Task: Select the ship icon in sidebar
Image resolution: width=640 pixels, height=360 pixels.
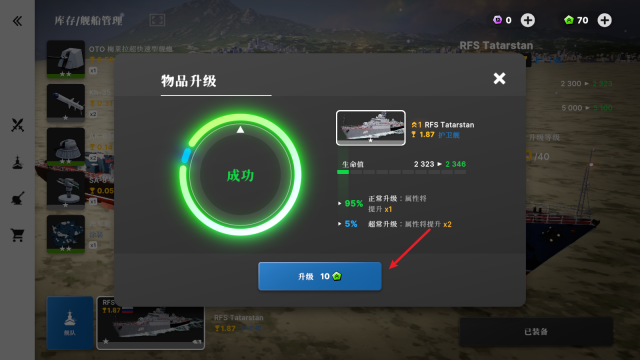Action: (x=17, y=162)
